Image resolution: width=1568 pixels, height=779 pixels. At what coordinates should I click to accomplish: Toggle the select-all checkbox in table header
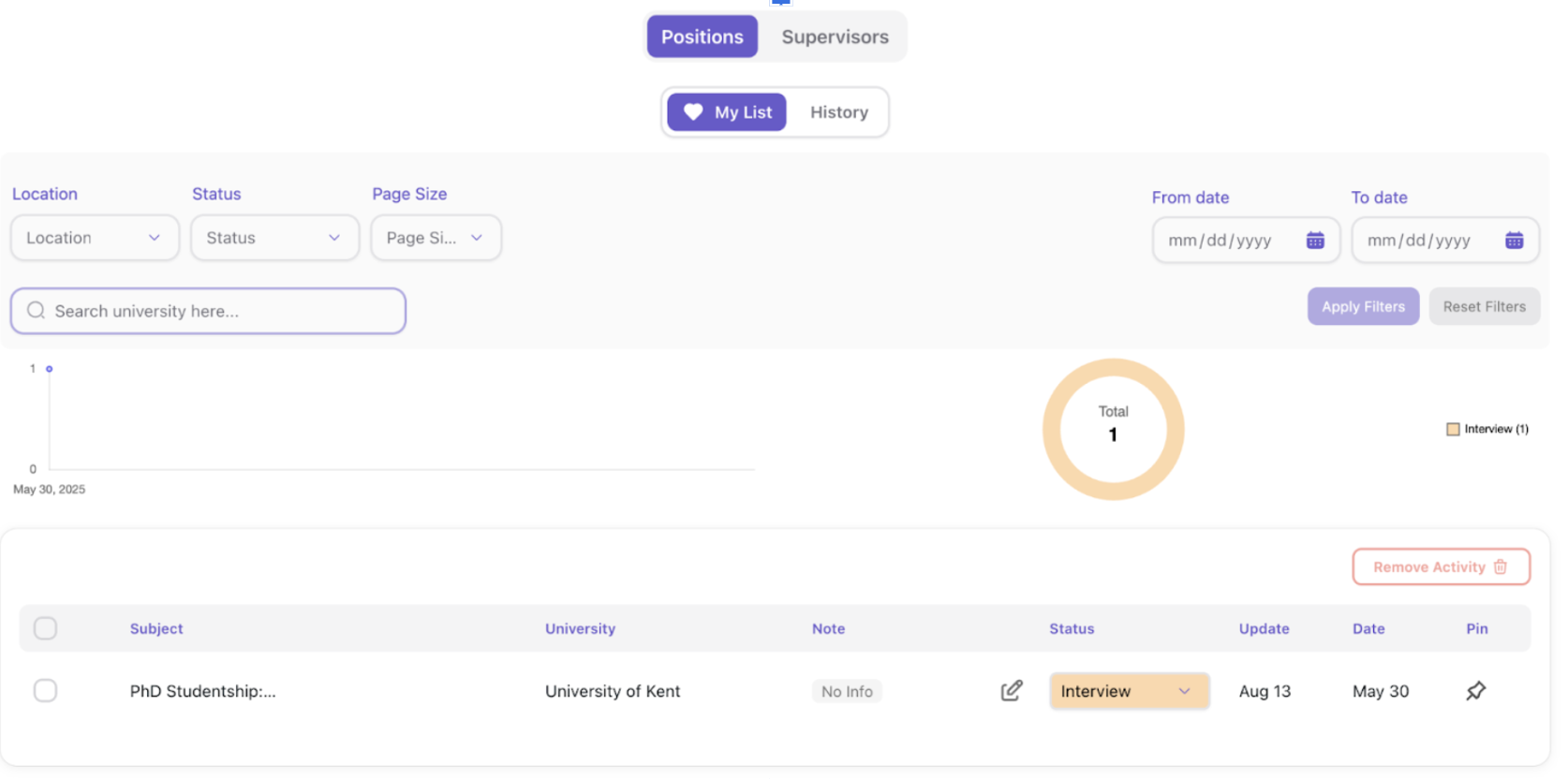(45, 628)
